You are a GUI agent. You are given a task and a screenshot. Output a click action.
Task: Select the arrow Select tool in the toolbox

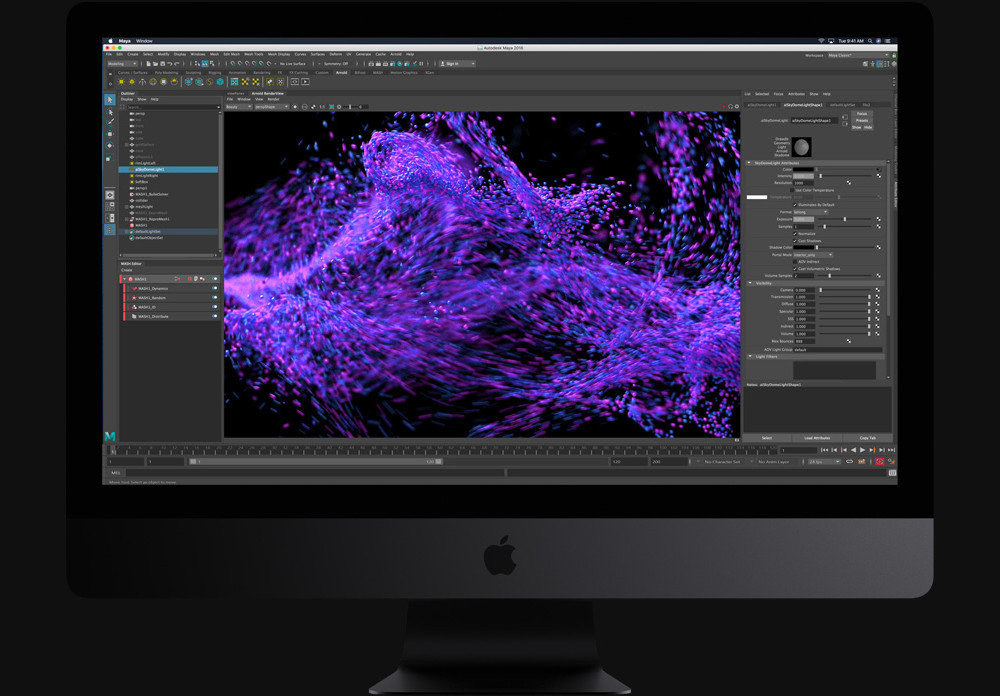(x=109, y=102)
